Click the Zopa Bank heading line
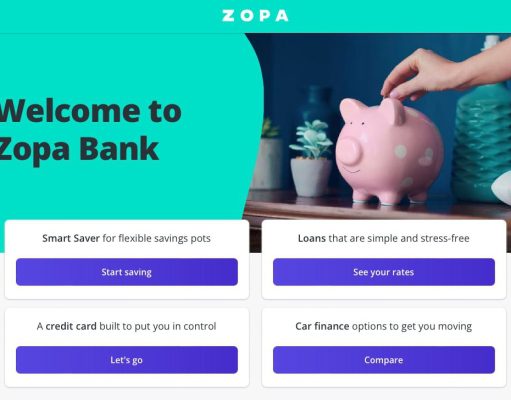Viewport: 511px width, 400px height. pyautogui.click(x=79, y=148)
